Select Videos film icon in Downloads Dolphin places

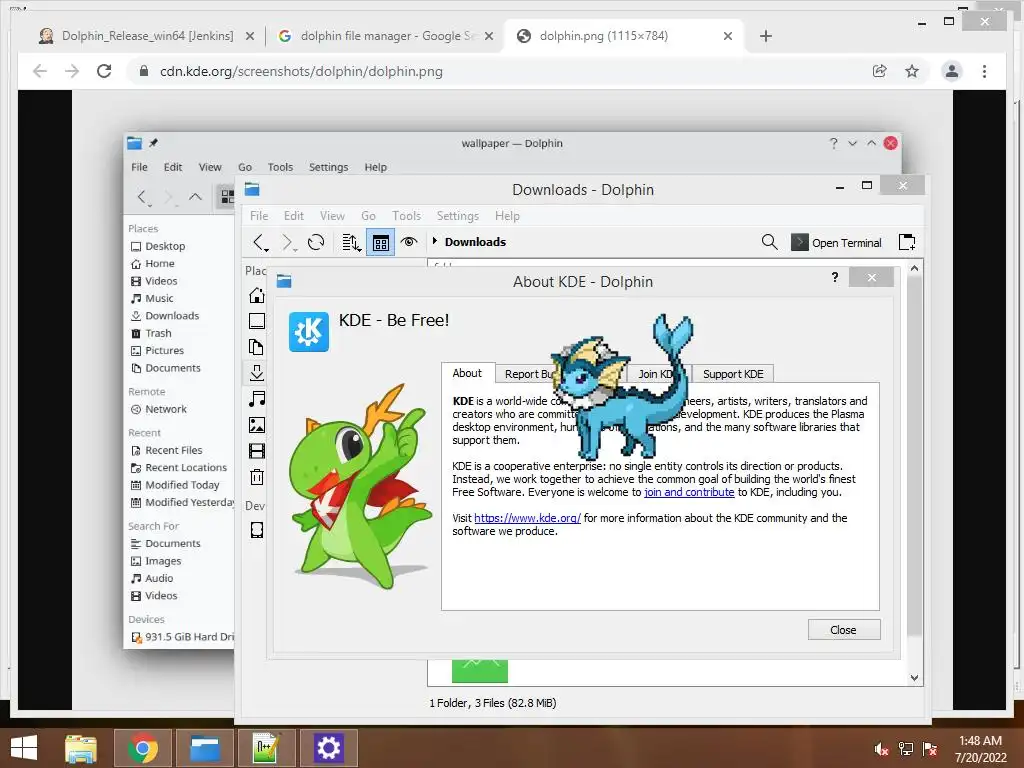pyautogui.click(x=257, y=451)
